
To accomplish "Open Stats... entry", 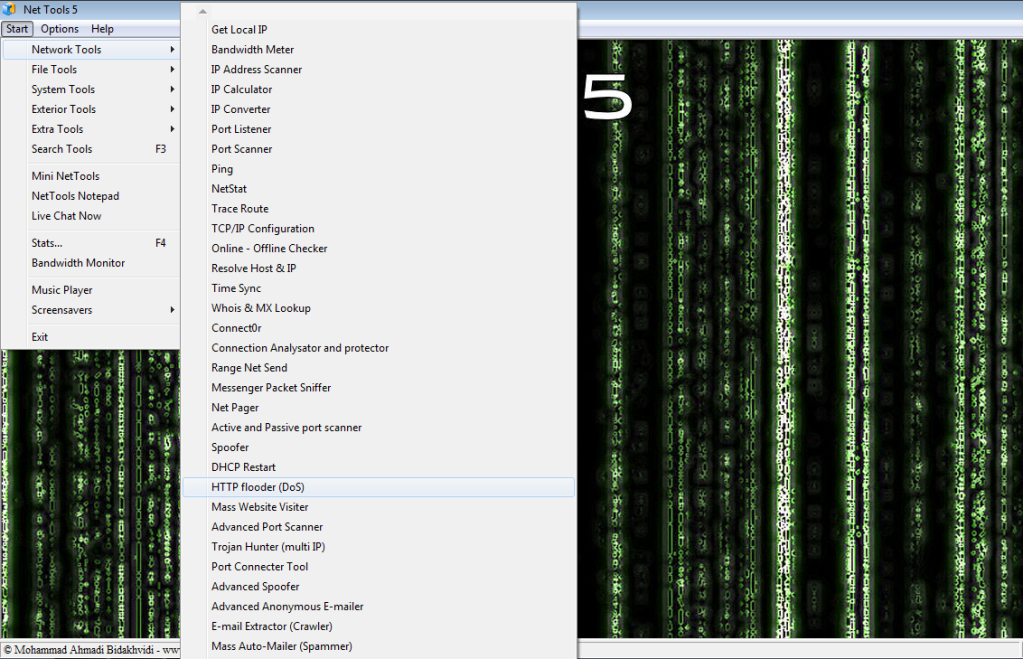I will point(91,243).
